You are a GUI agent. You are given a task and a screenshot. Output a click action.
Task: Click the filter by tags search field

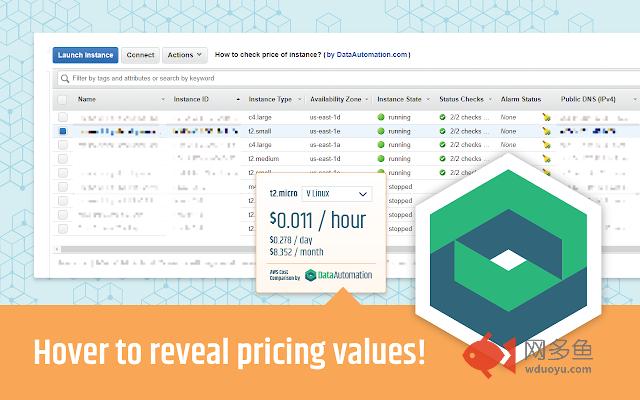[300, 77]
